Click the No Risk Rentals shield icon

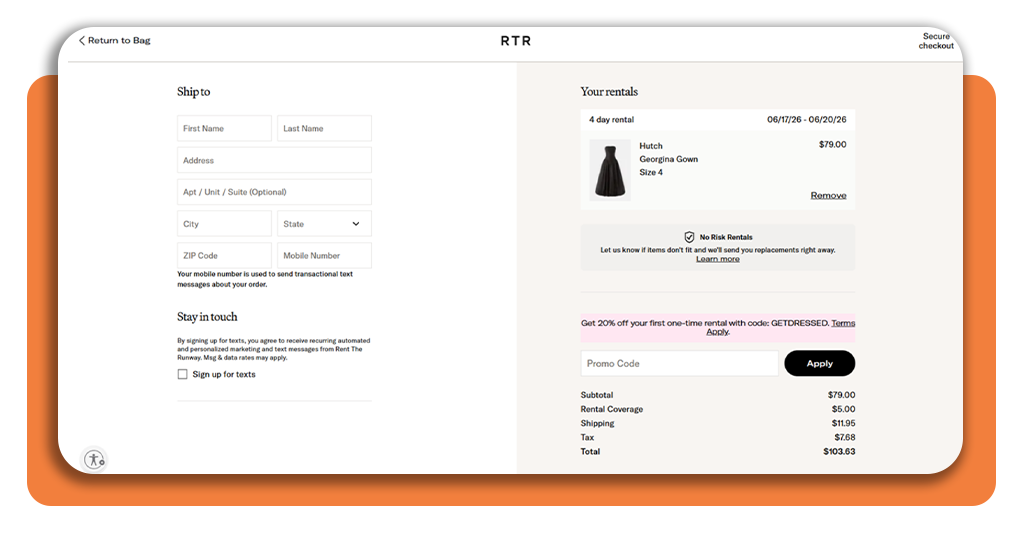click(x=689, y=237)
